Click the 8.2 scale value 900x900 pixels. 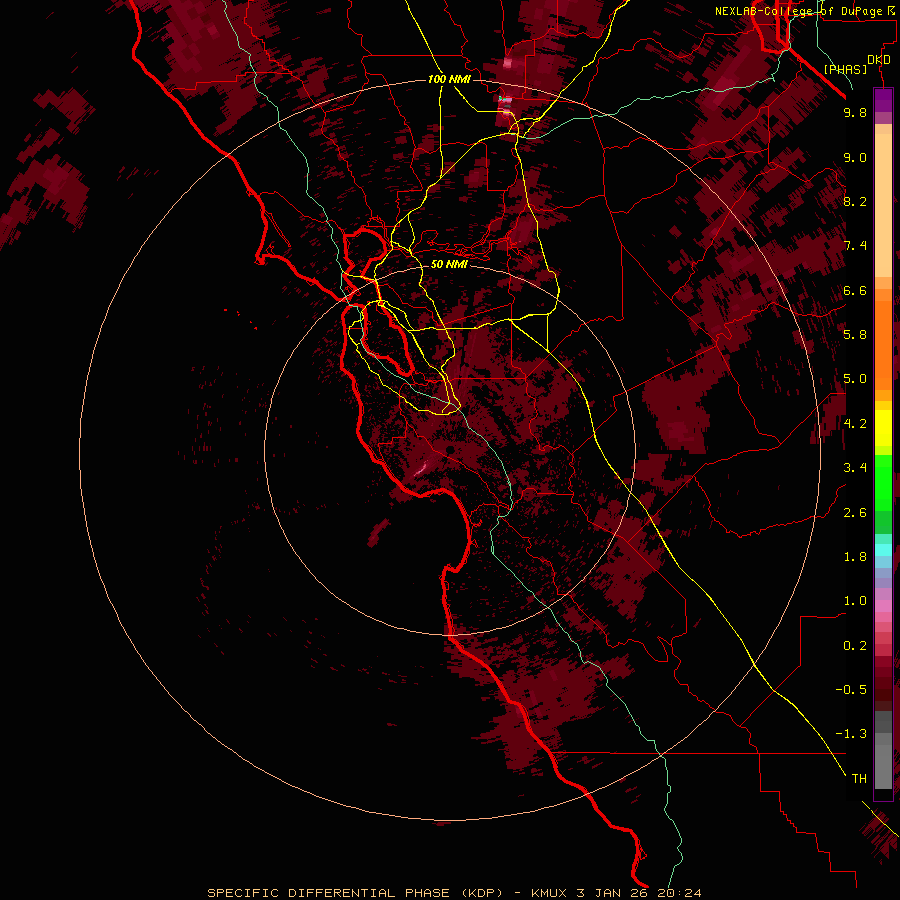click(x=855, y=201)
